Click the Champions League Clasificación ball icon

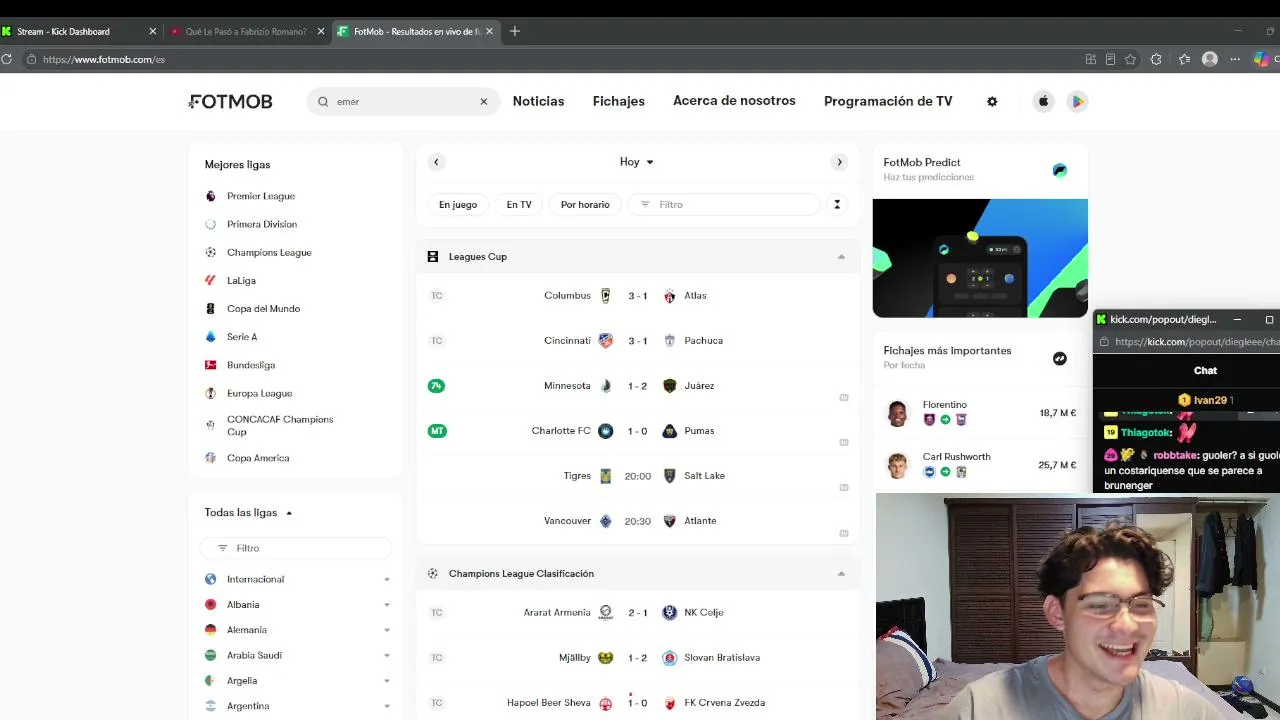tap(433, 574)
